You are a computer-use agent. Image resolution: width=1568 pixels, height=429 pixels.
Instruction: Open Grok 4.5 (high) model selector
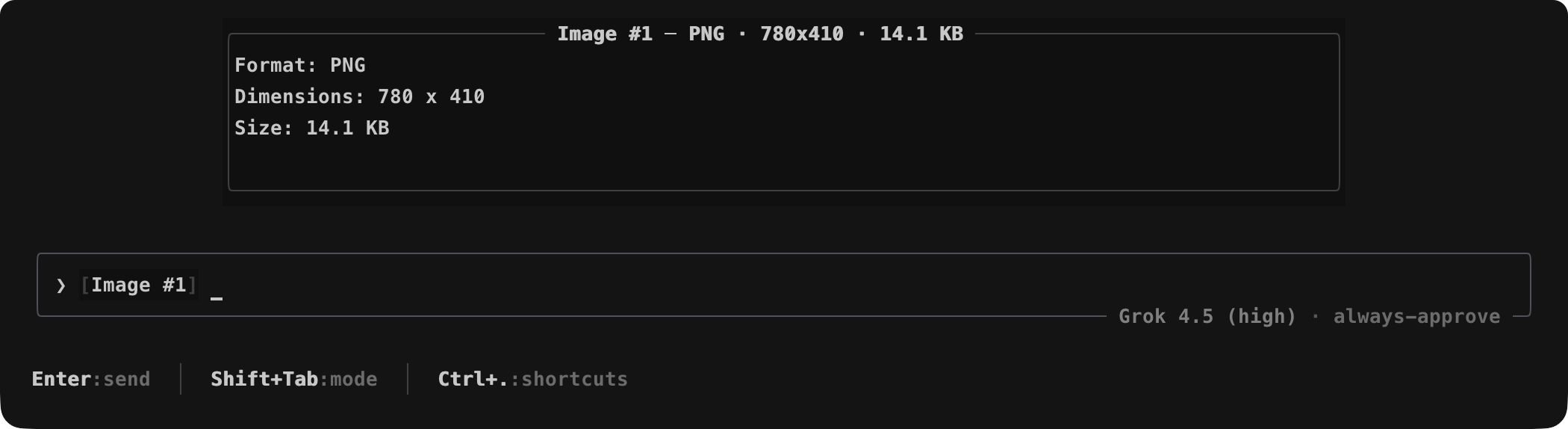(x=1207, y=316)
